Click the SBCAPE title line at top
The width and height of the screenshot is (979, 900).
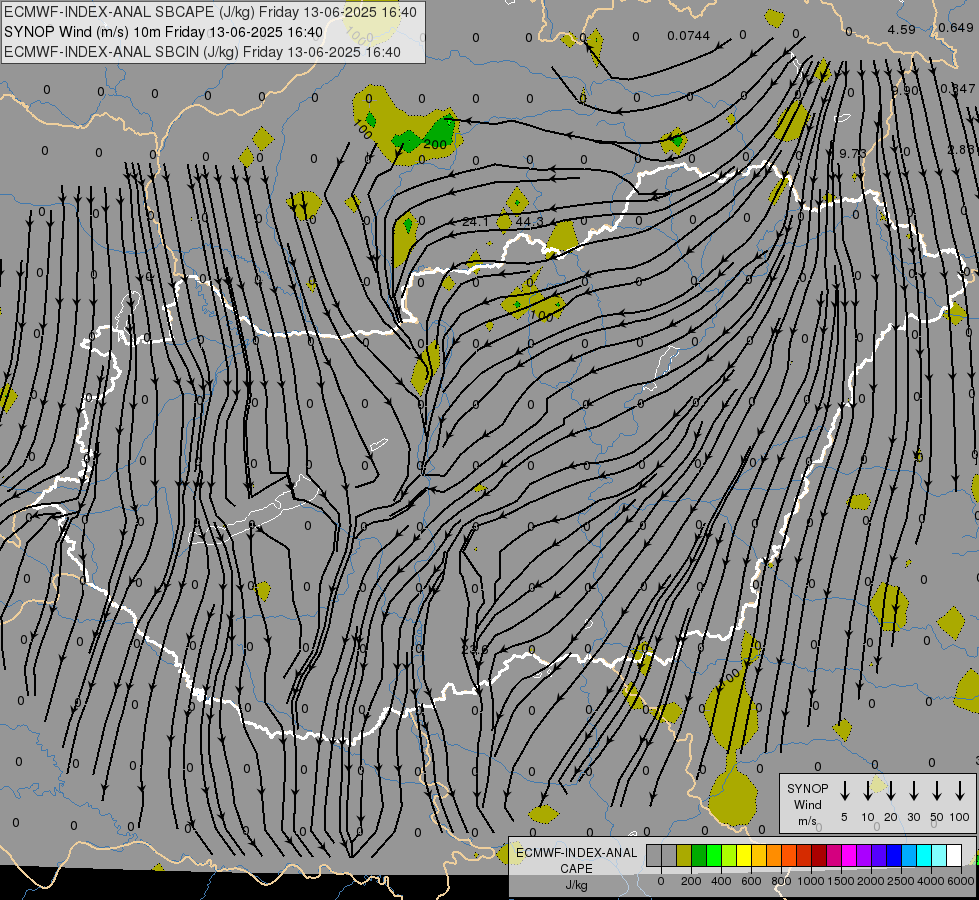pyautogui.click(x=210, y=12)
